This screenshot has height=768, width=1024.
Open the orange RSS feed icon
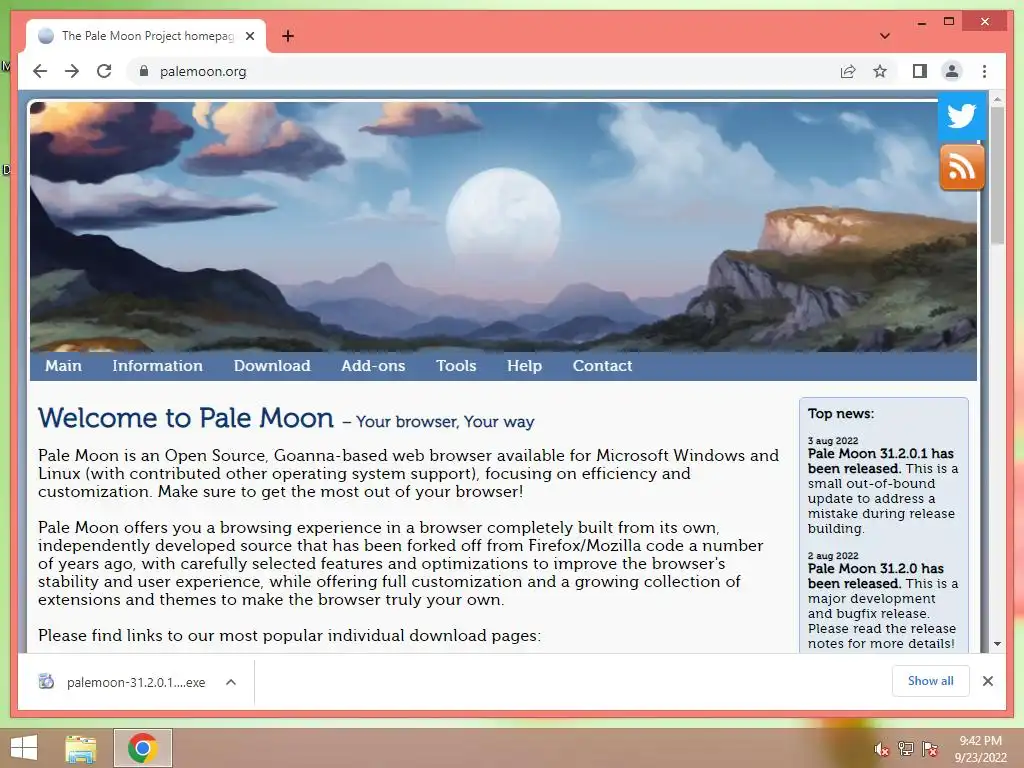(x=961, y=168)
